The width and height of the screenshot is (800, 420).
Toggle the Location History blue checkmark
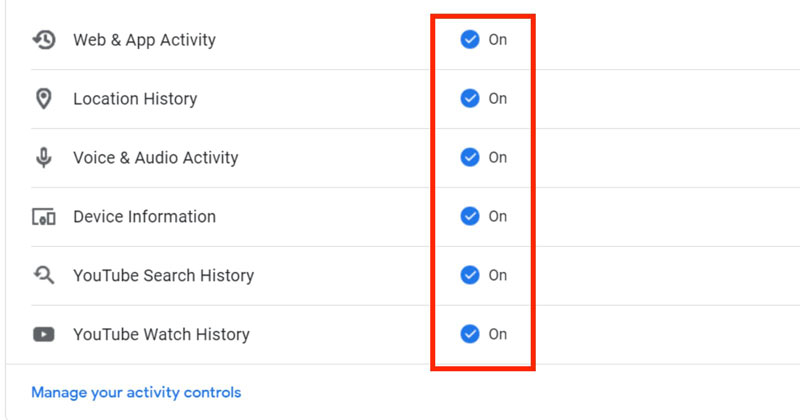(x=470, y=99)
